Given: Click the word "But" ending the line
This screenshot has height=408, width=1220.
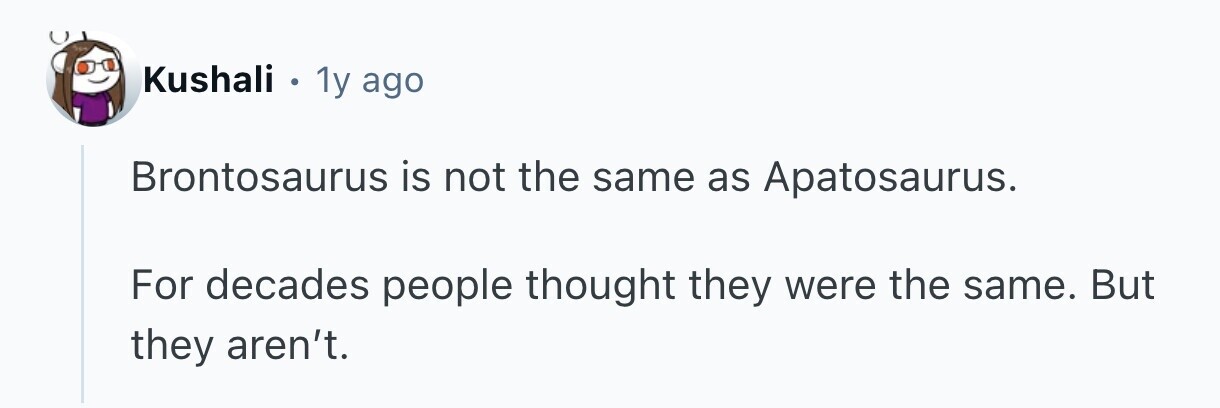Looking at the screenshot, I should (x=1122, y=286).
